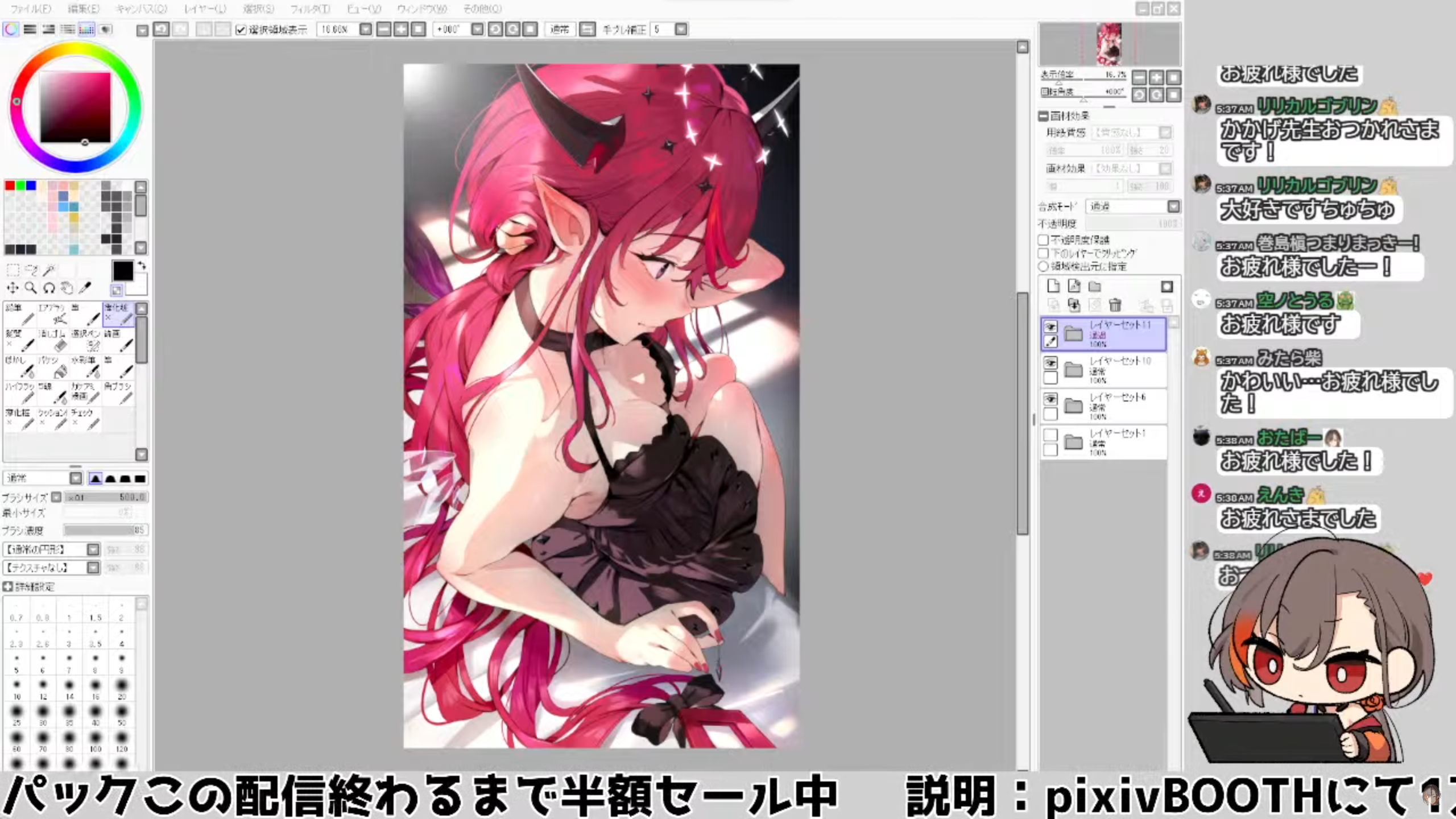
Task: Swap foreground and background colors
Action: [142, 266]
